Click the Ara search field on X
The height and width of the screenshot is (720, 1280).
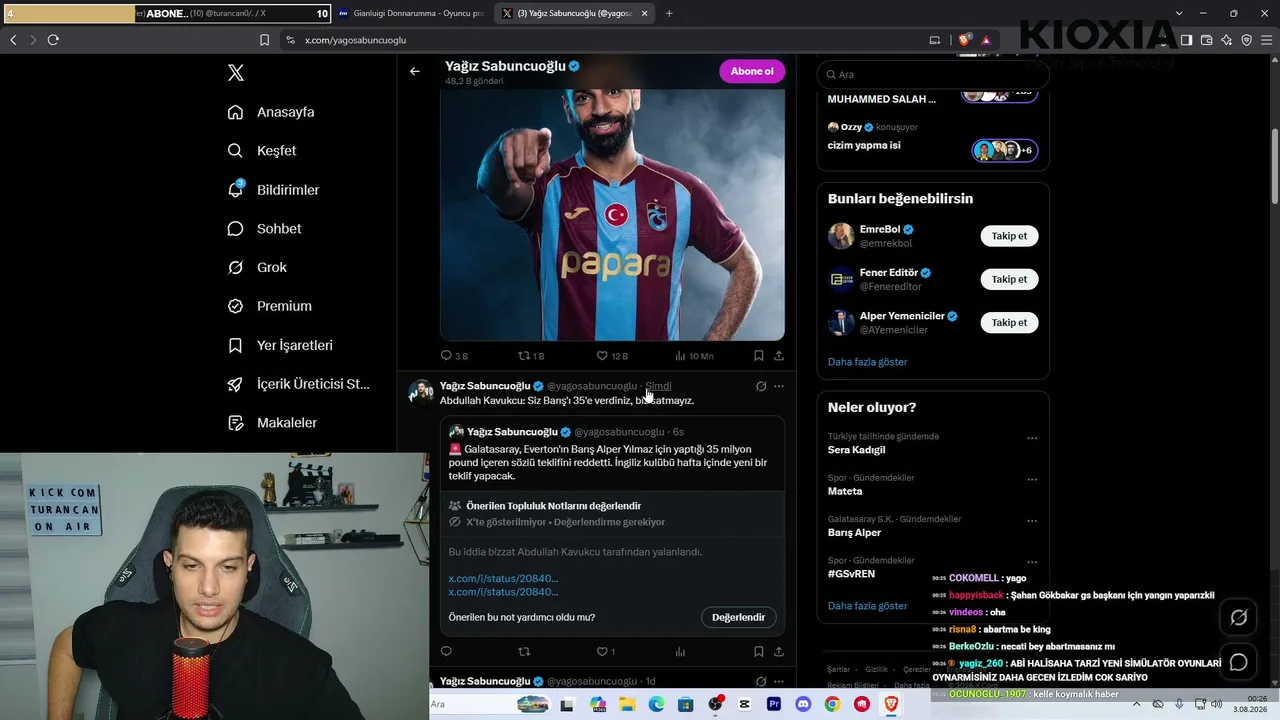pos(932,74)
